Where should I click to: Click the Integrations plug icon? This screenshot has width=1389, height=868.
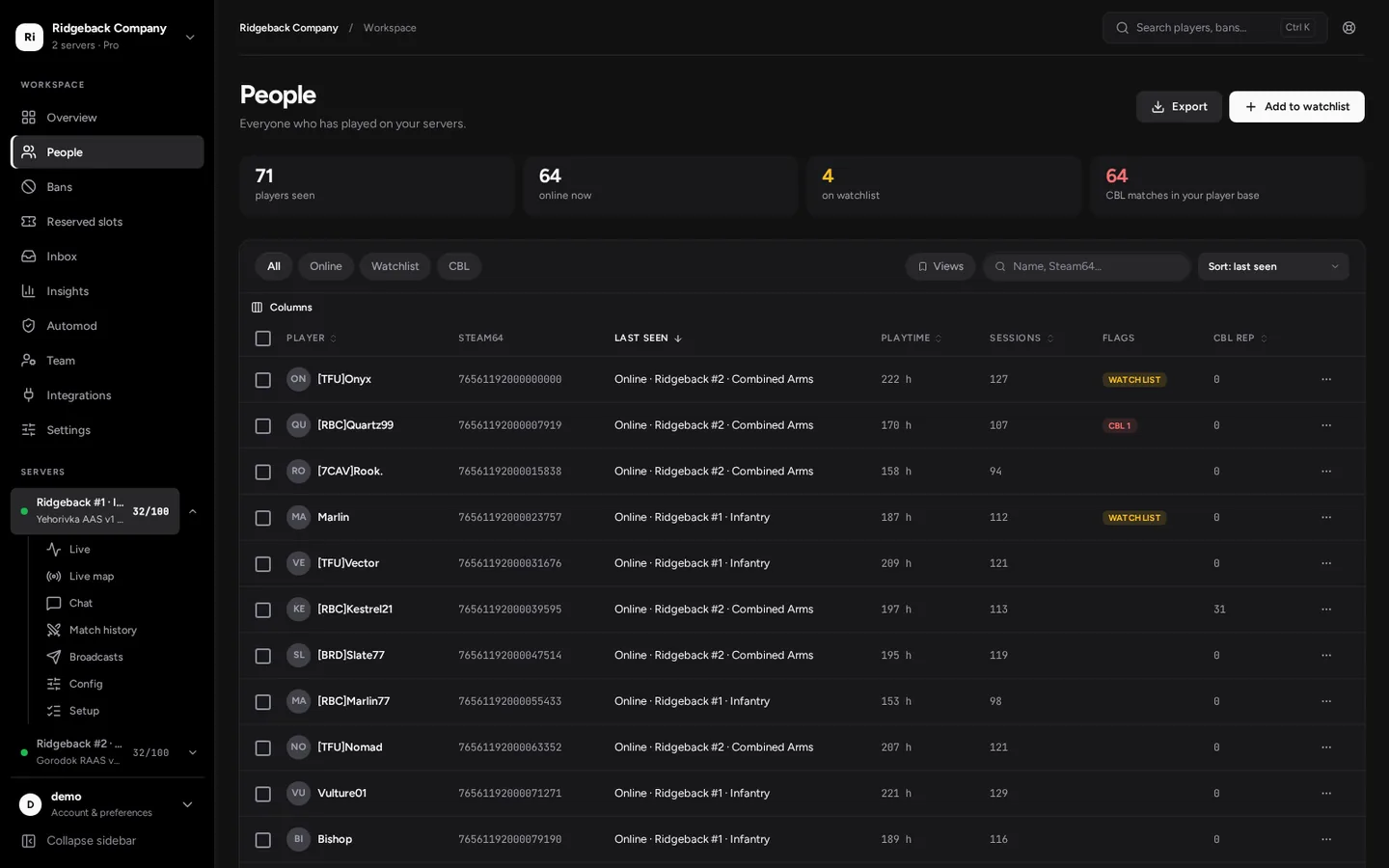click(29, 395)
